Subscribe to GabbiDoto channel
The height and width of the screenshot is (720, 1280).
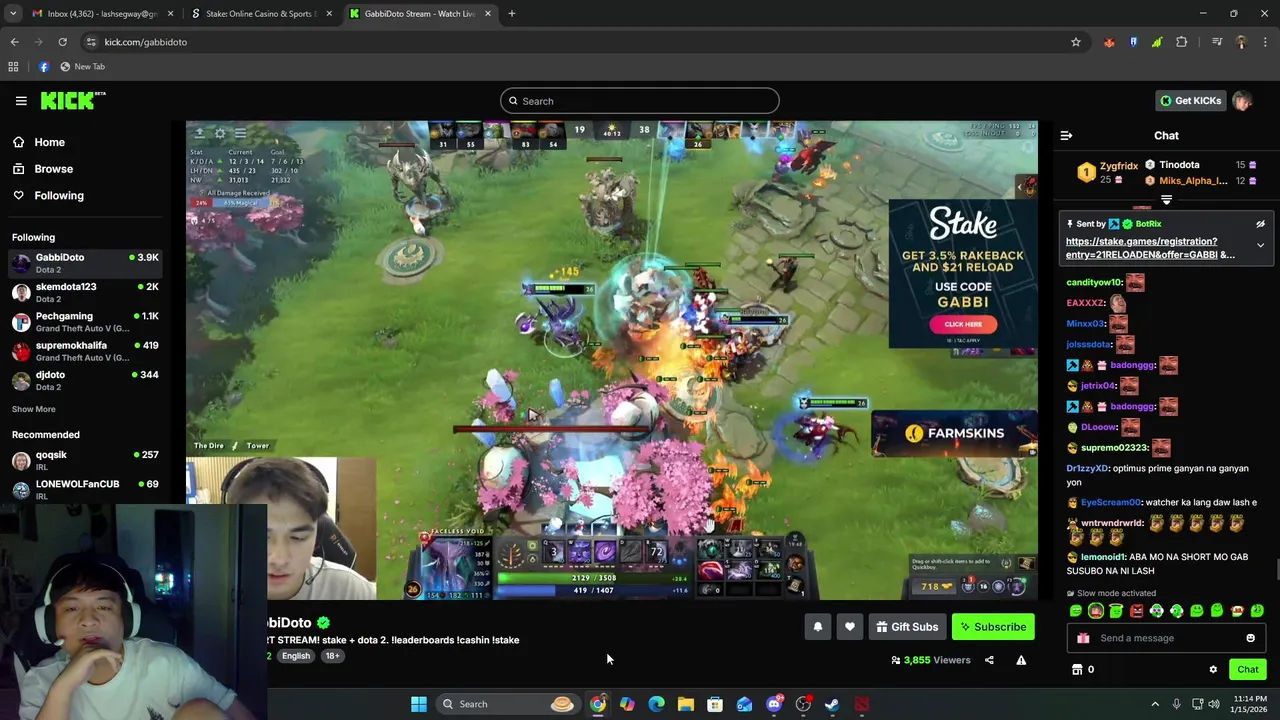pos(993,627)
